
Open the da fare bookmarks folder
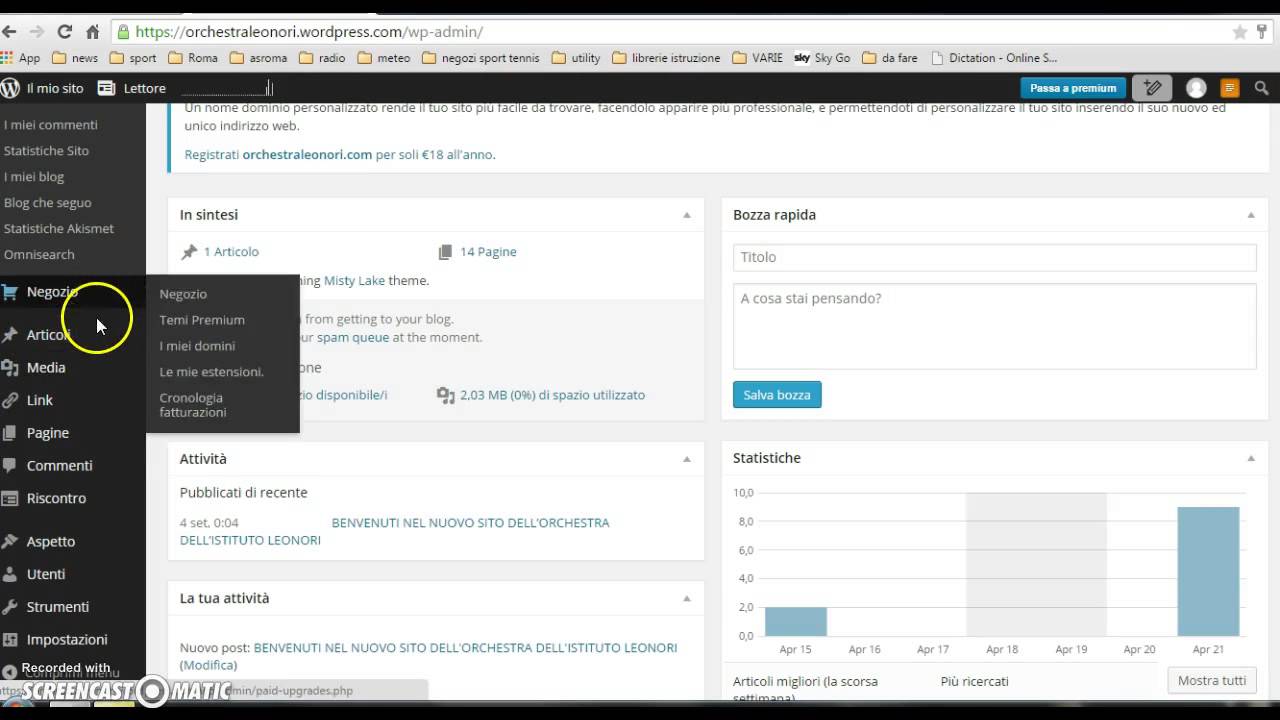tap(890, 58)
